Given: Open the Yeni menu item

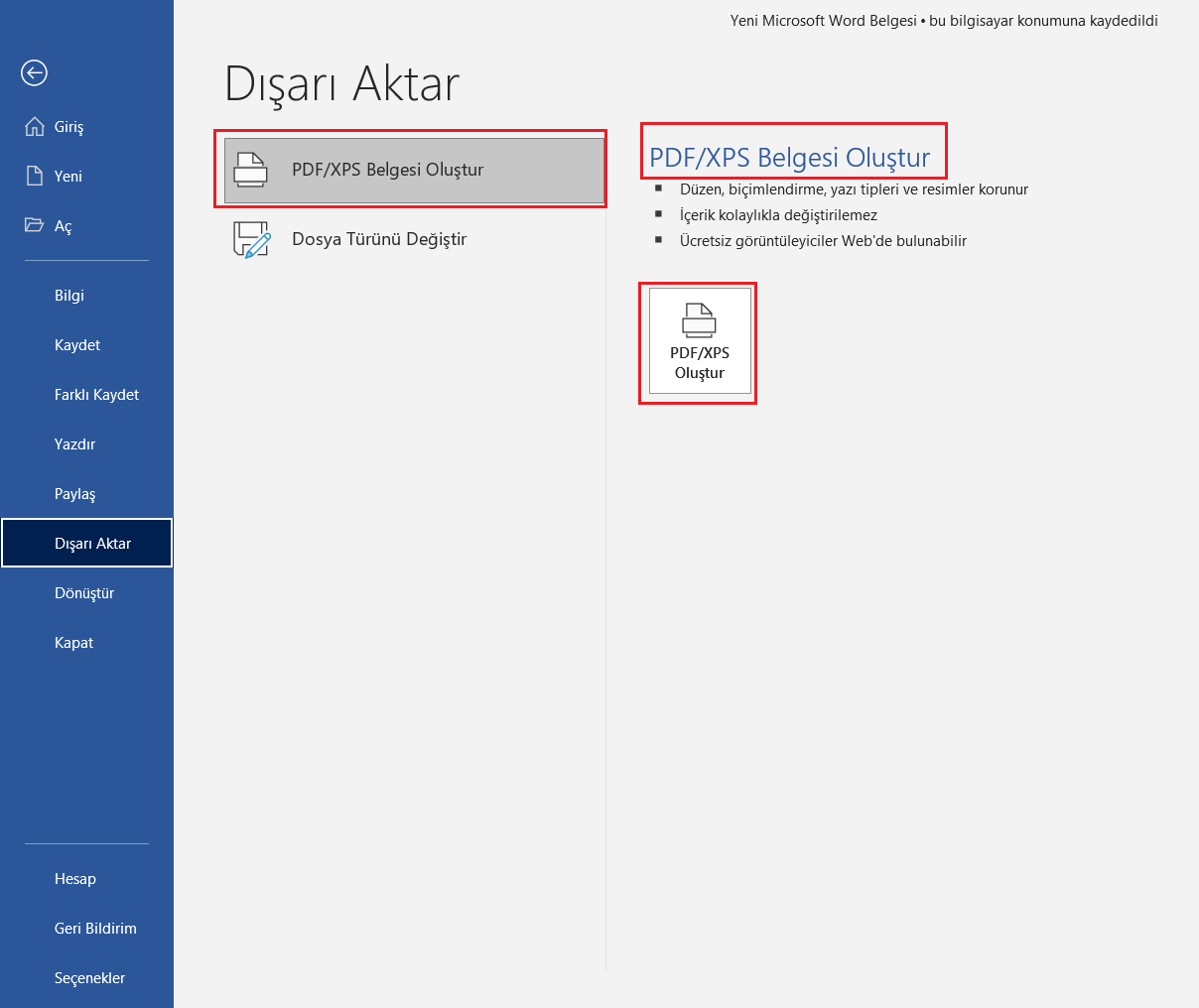Looking at the screenshot, I should pyautogui.click(x=86, y=177).
